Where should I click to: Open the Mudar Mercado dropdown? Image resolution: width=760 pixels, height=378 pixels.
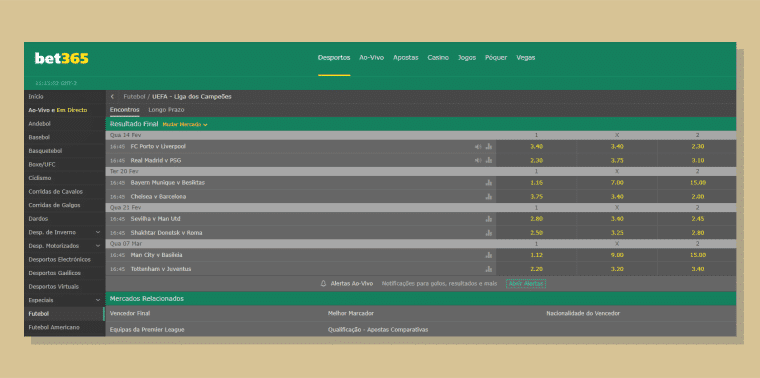pyautogui.click(x=185, y=125)
